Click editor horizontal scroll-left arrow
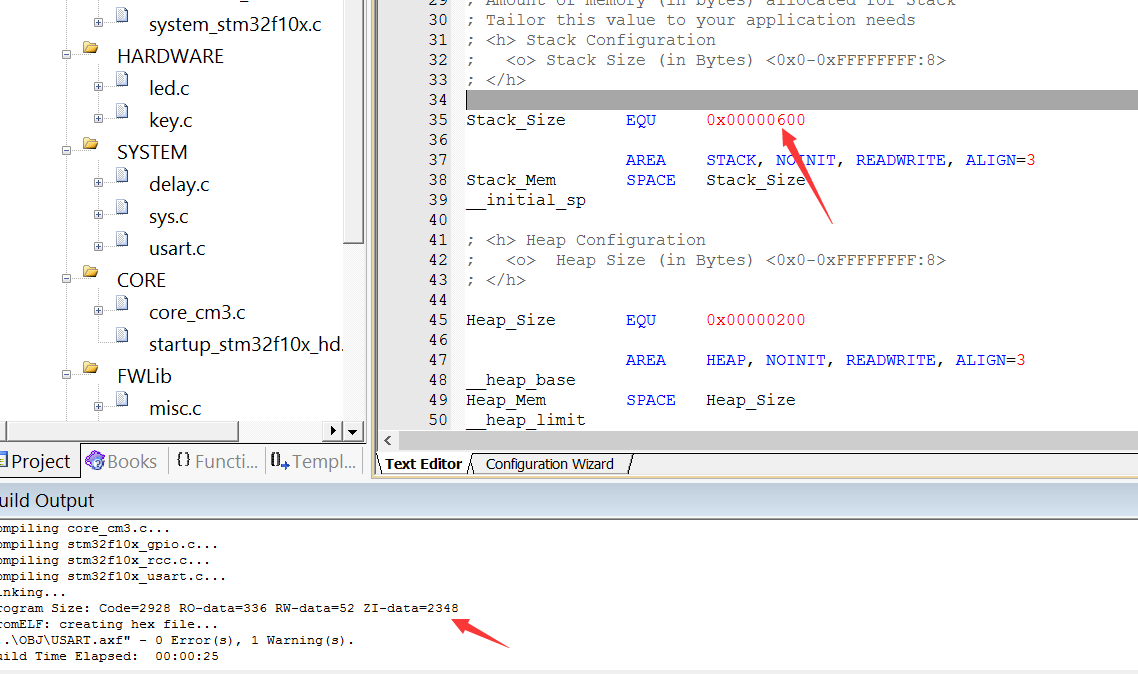1138x674 pixels. 388,440
